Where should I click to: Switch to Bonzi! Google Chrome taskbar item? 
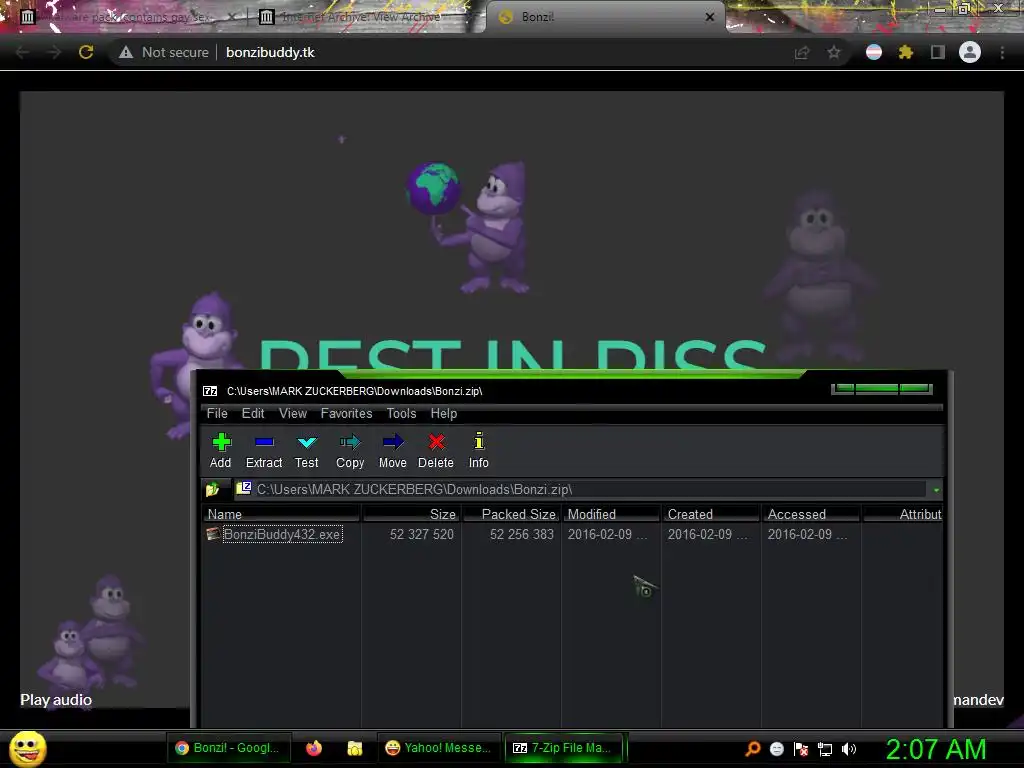(227, 748)
